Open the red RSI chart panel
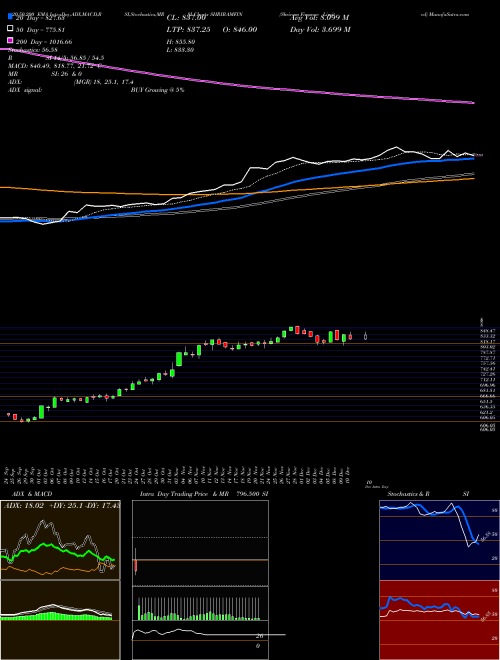Image resolution: width=500 pixels, height=660 pixels. tap(439, 620)
